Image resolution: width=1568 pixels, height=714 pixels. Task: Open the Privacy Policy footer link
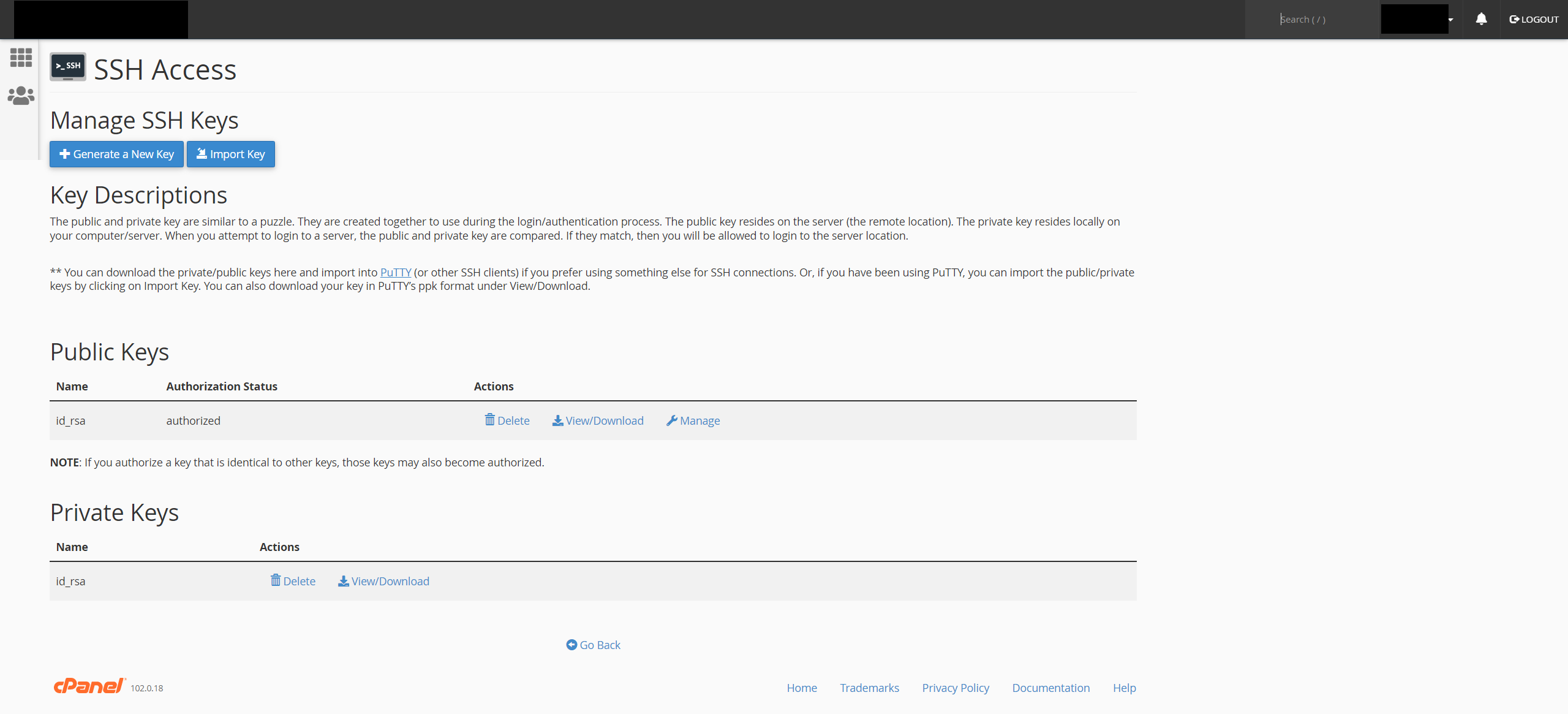956,688
